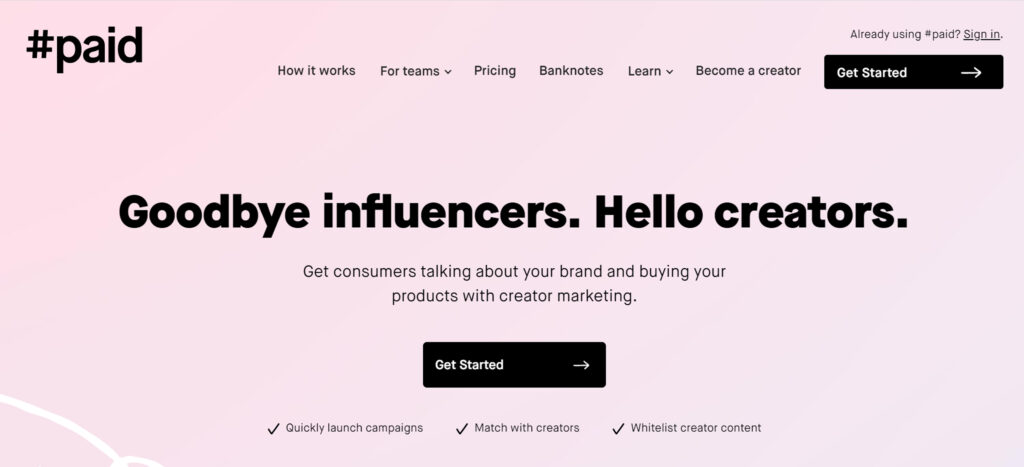Viewport: 1024px width, 467px height.
Task: Click the Whitelist creator content text
Action: [696, 428]
